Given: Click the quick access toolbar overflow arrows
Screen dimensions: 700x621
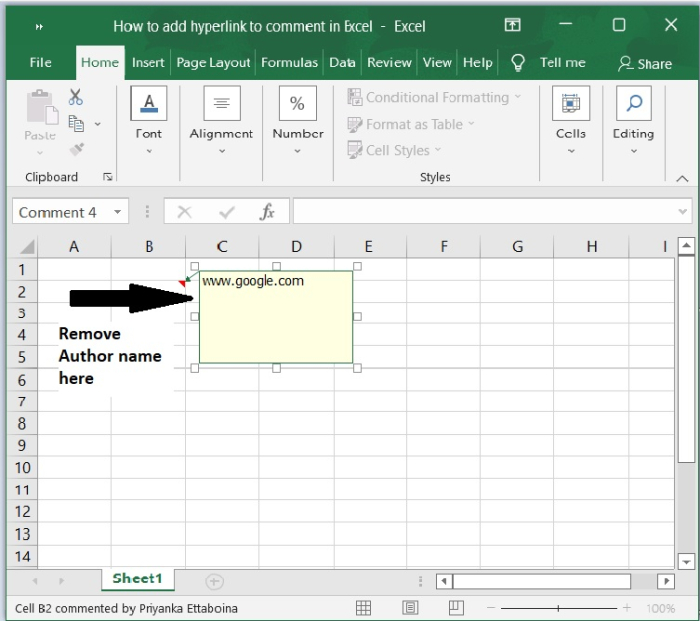Looking at the screenshot, I should 39,27.
